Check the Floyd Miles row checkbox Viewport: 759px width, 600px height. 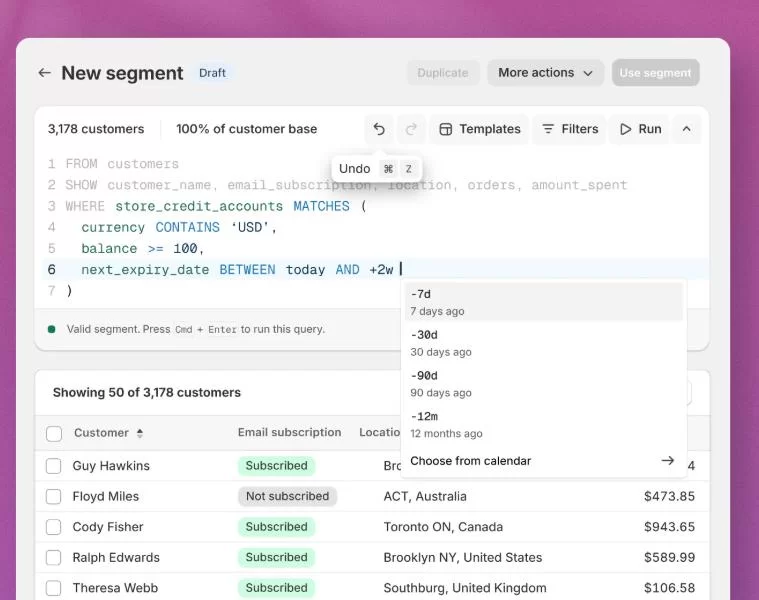point(53,496)
